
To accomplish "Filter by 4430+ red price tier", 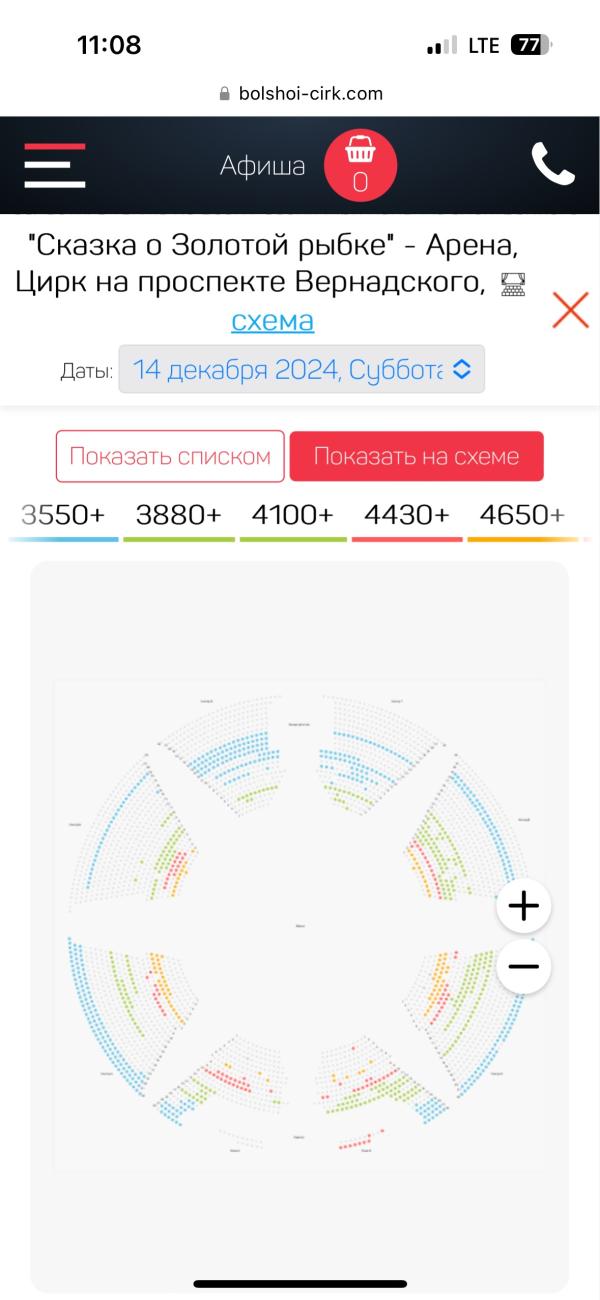I will point(407,516).
